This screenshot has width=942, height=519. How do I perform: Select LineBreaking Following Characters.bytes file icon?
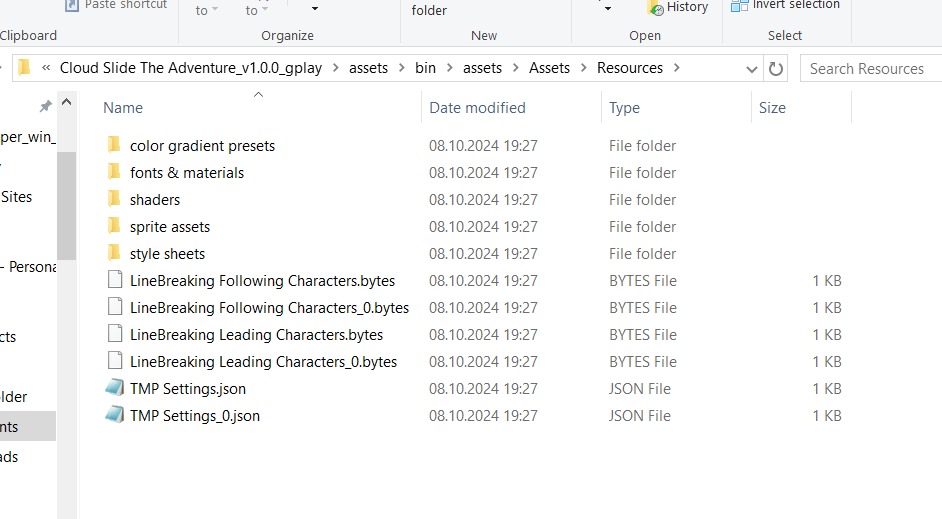(115, 280)
